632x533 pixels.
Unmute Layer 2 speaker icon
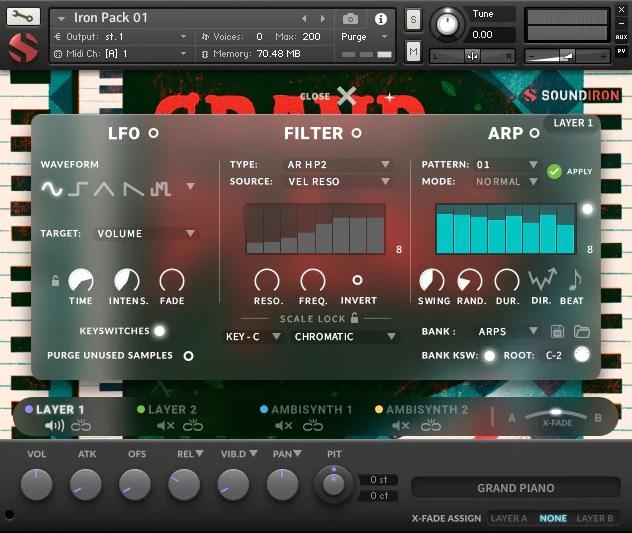point(165,425)
